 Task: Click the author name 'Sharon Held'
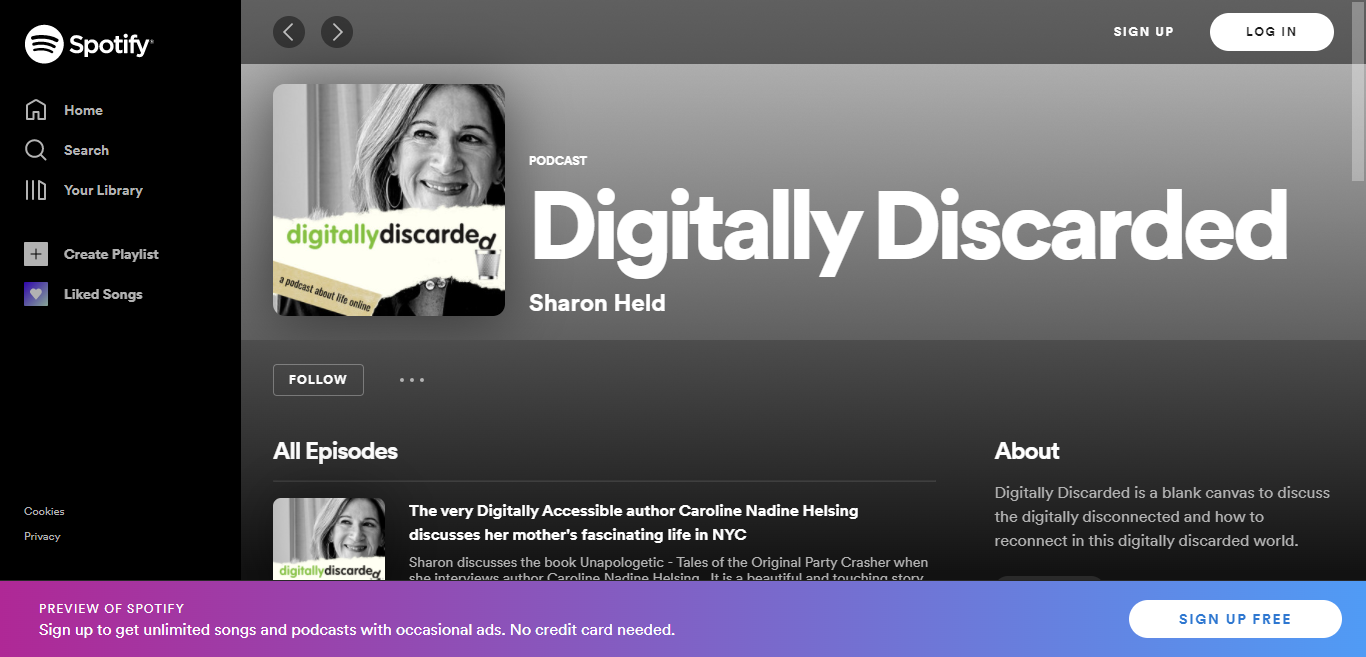[597, 303]
